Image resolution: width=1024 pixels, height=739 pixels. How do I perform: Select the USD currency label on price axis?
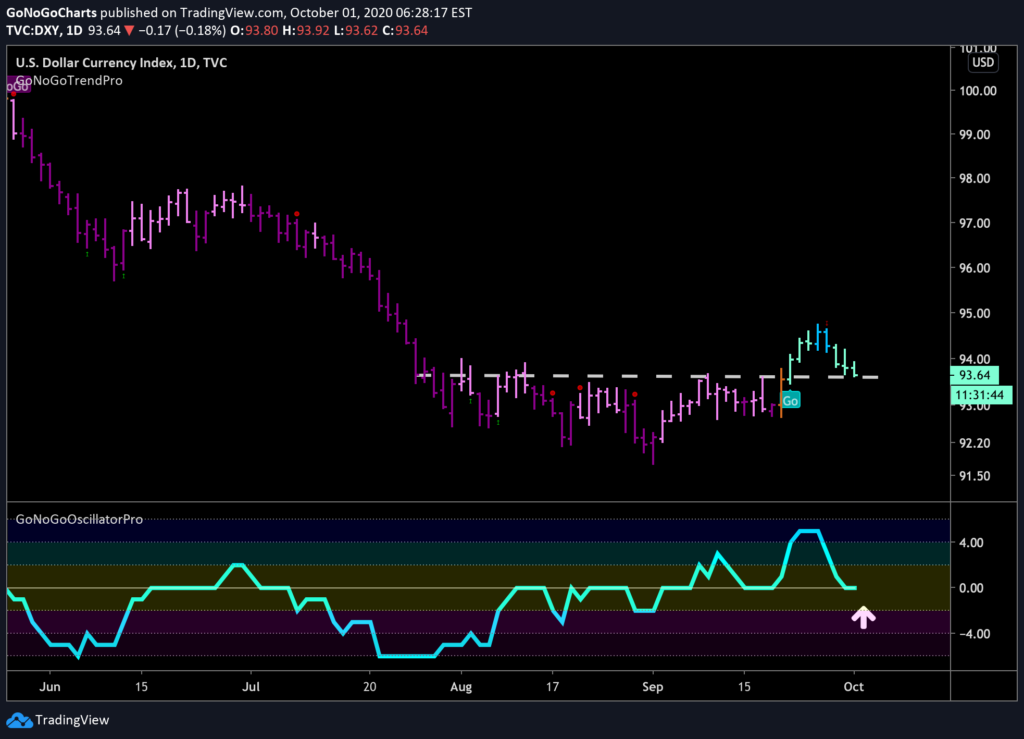click(x=982, y=63)
